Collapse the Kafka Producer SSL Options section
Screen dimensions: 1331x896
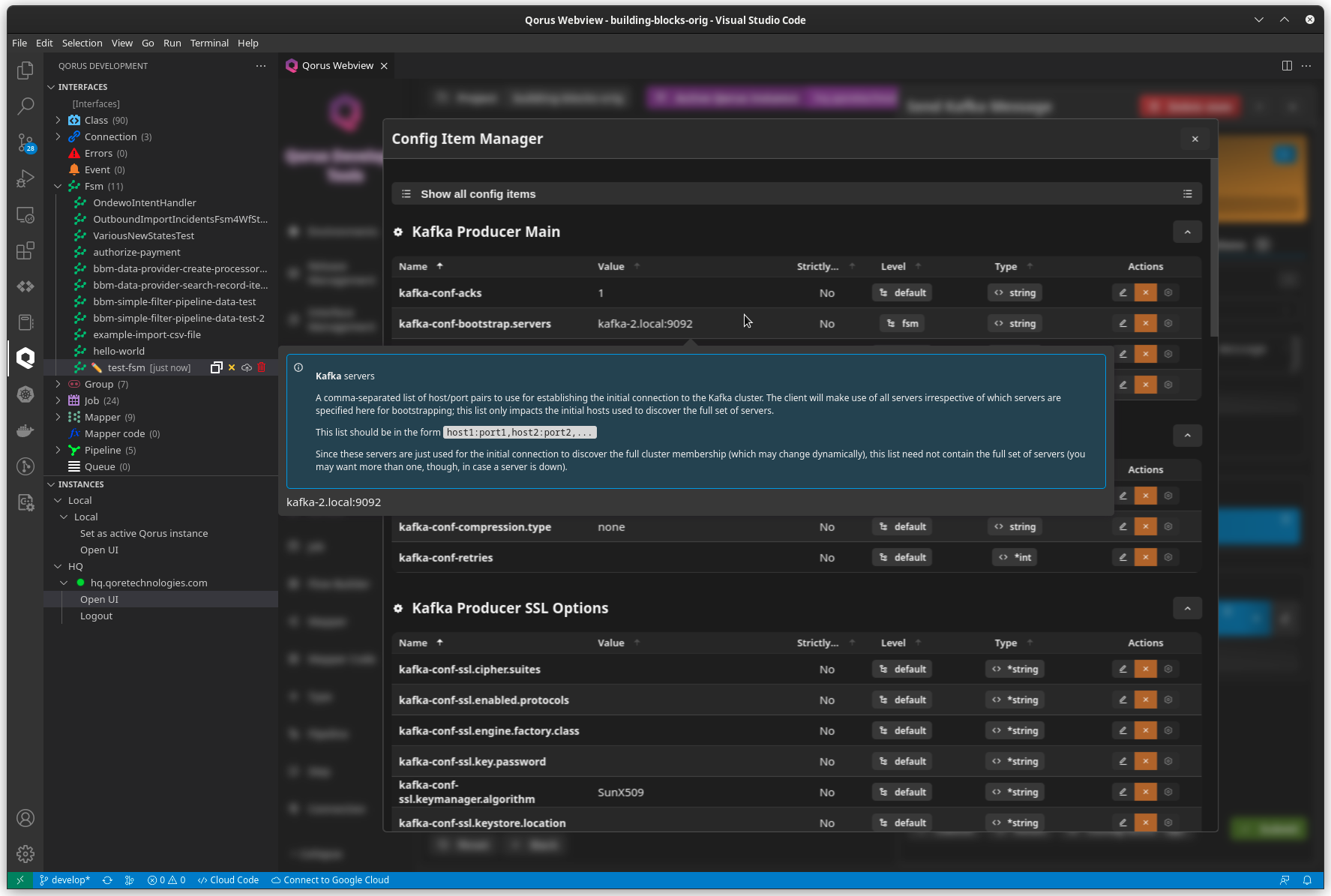click(1187, 609)
